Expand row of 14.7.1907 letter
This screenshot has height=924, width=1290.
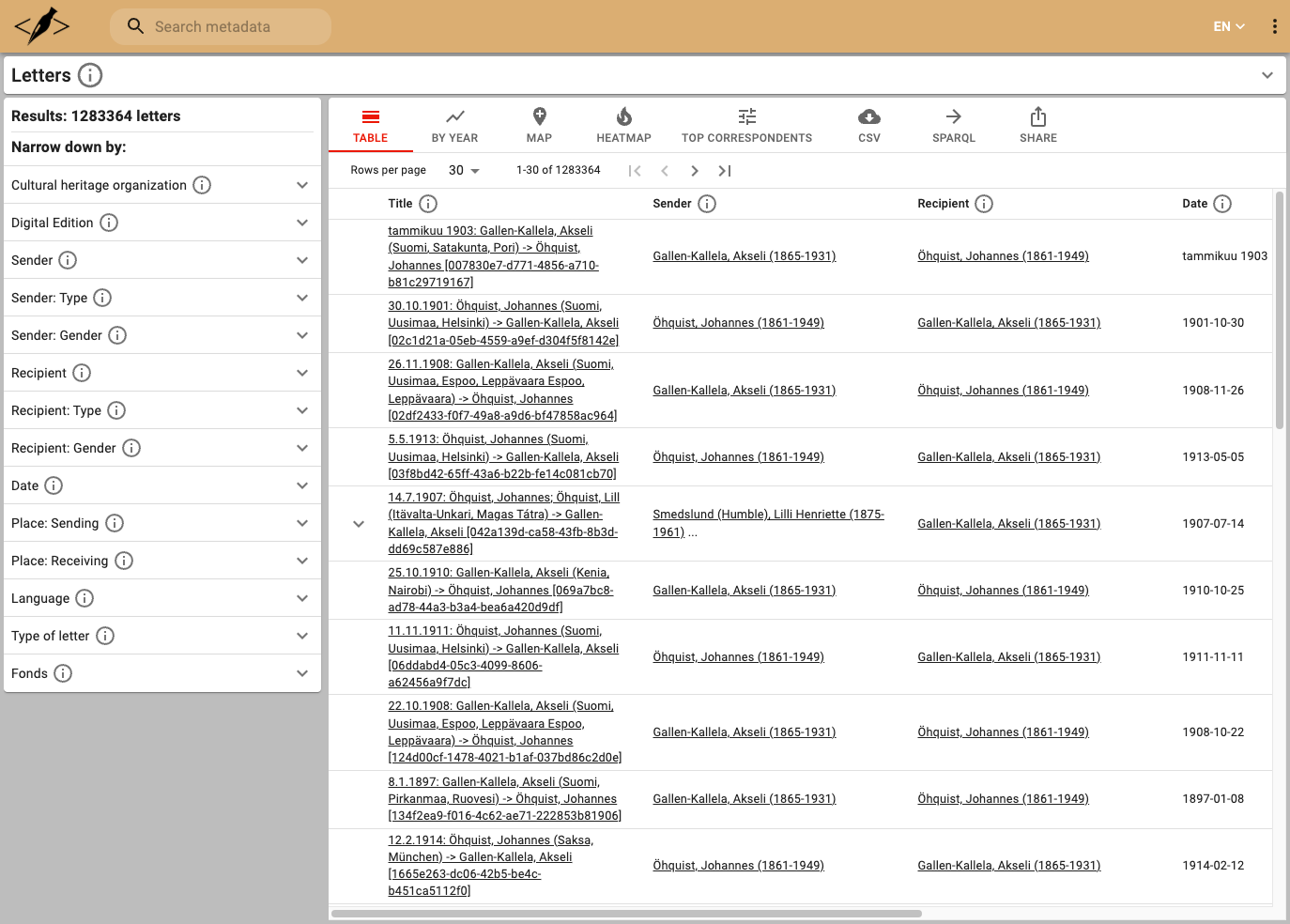click(359, 524)
